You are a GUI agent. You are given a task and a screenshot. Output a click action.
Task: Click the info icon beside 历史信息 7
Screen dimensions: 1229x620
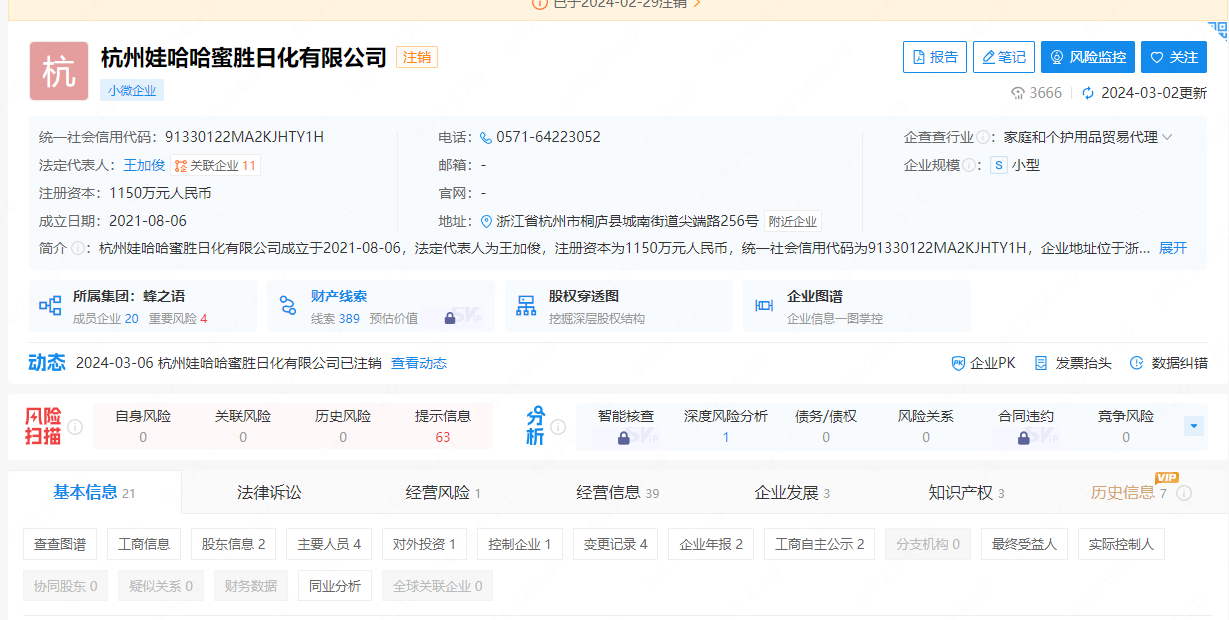1184,493
